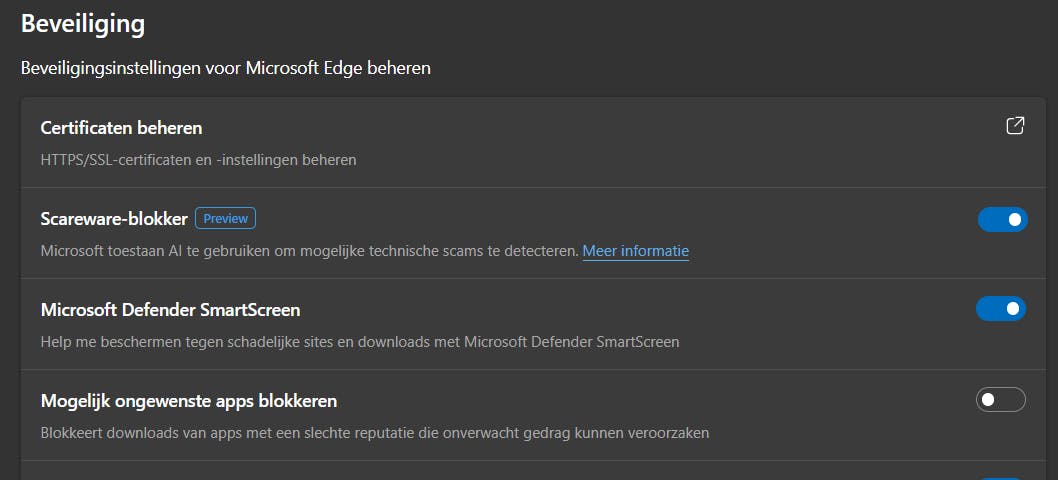Viewport: 1058px width, 480px height.
Task: Disable the Scareware-blokker switch
Action: pos(1002,219)
